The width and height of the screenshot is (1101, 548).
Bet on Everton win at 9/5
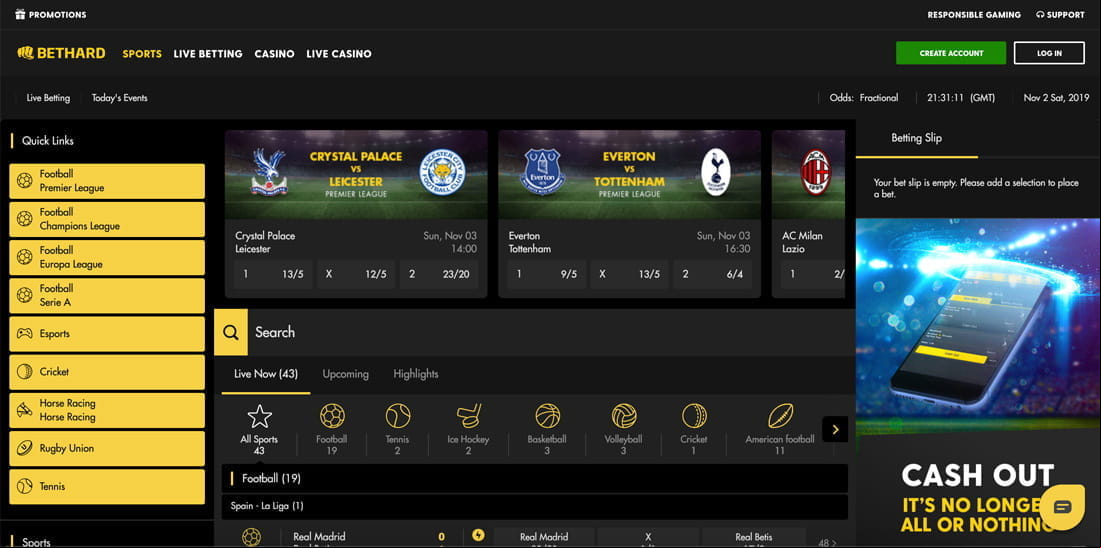click(547, 275)
